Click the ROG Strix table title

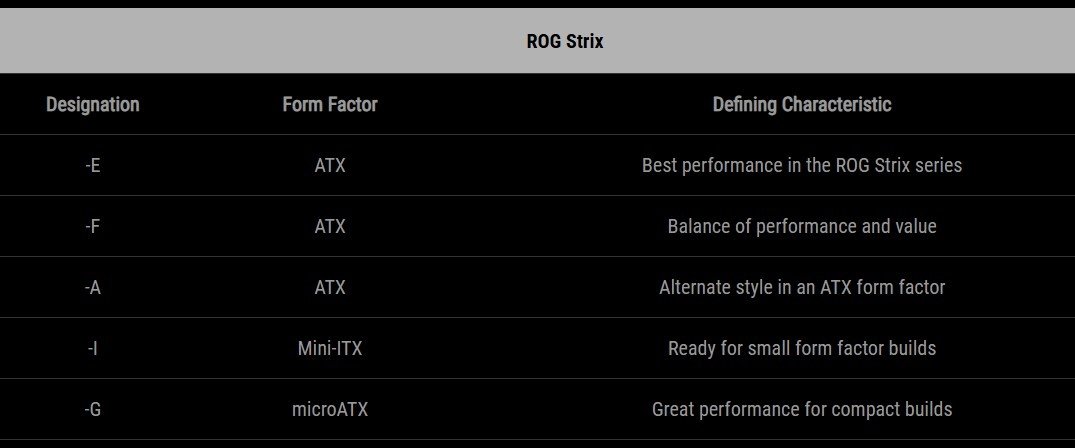(565, 41)
